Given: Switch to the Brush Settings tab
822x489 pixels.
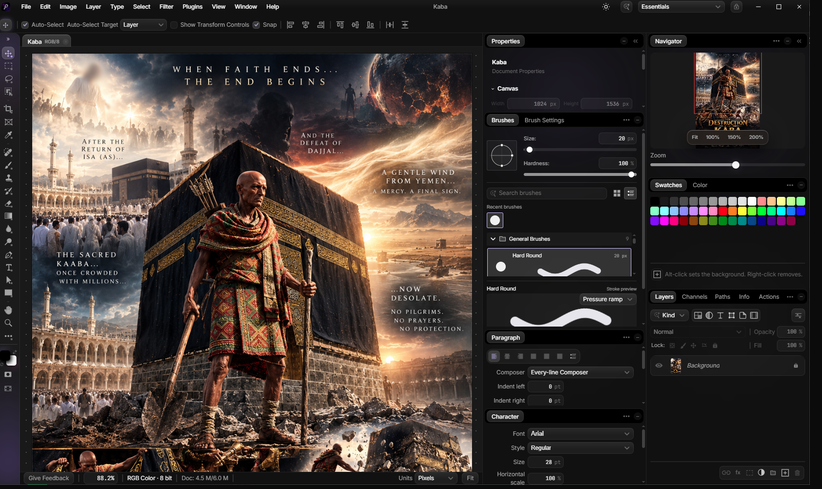Looking at the screenshot, I should [x=544, y=121].
